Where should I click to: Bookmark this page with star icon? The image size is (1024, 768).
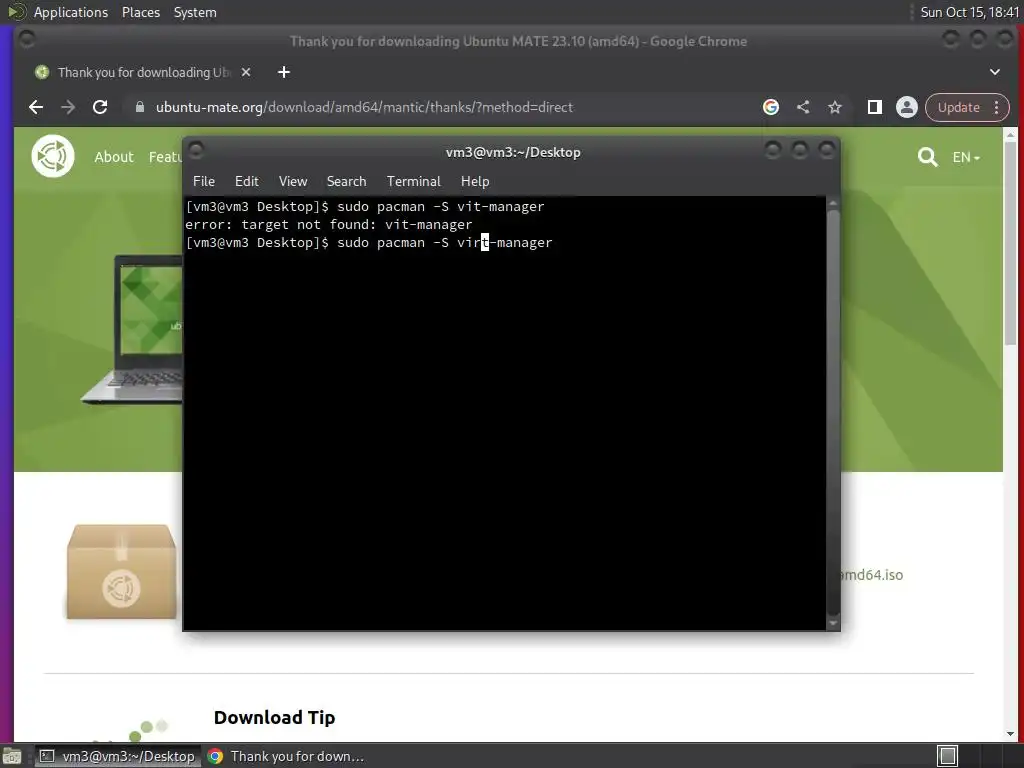click(x=835, y=107)
